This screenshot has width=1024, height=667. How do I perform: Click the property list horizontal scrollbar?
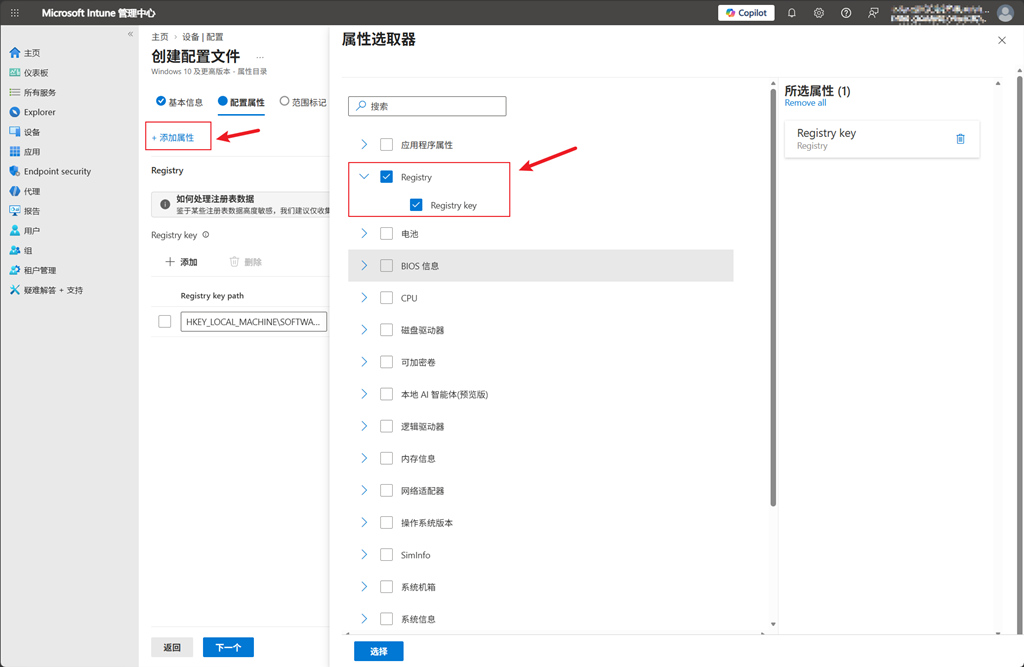click(x=554, y=633)
